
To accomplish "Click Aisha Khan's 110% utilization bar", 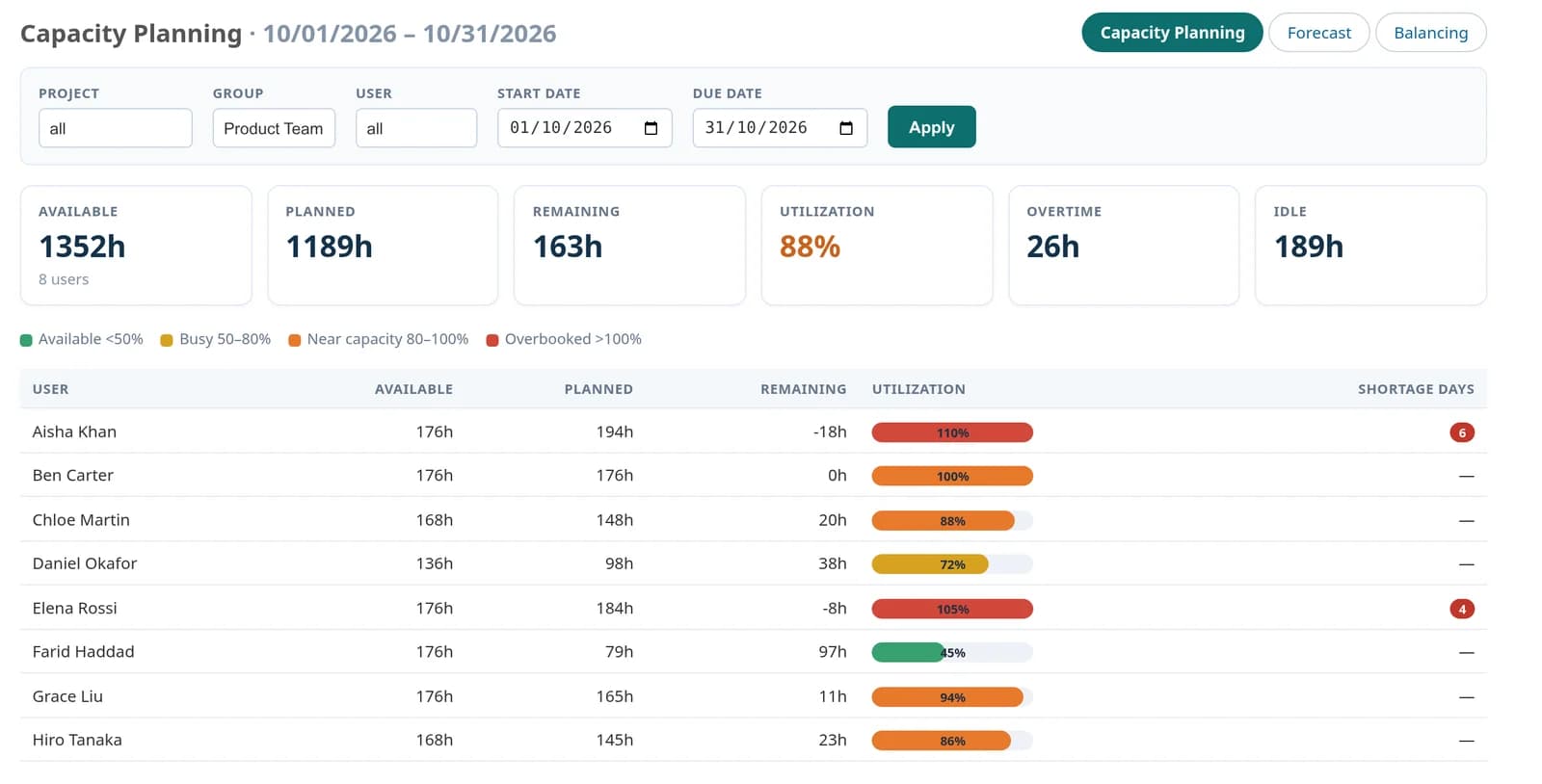I will coord(952,432).
